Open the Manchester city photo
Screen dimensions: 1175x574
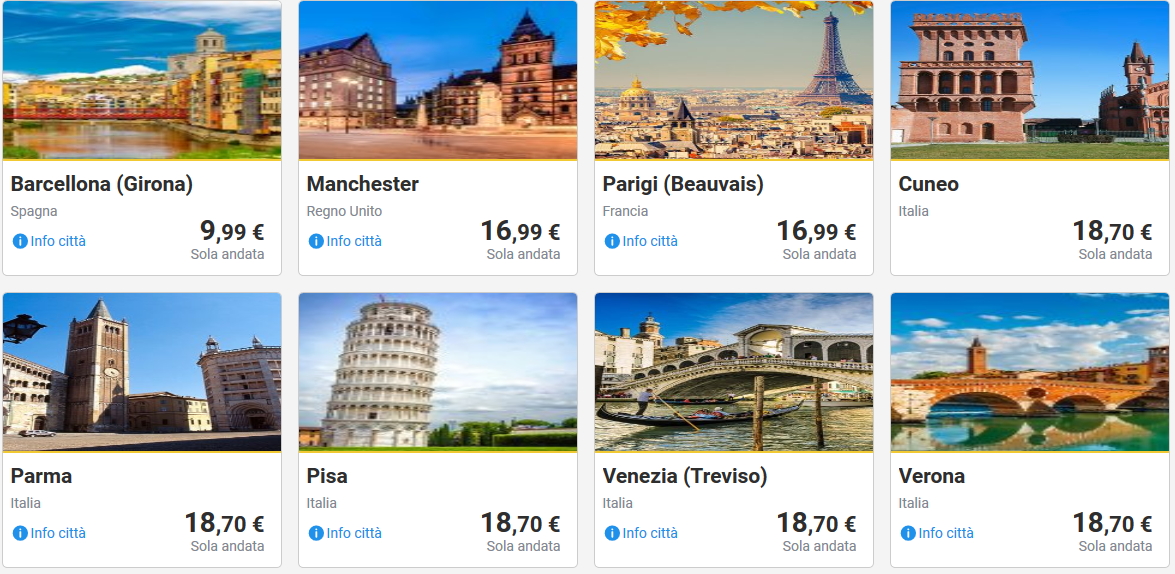(x=438, y=80)
